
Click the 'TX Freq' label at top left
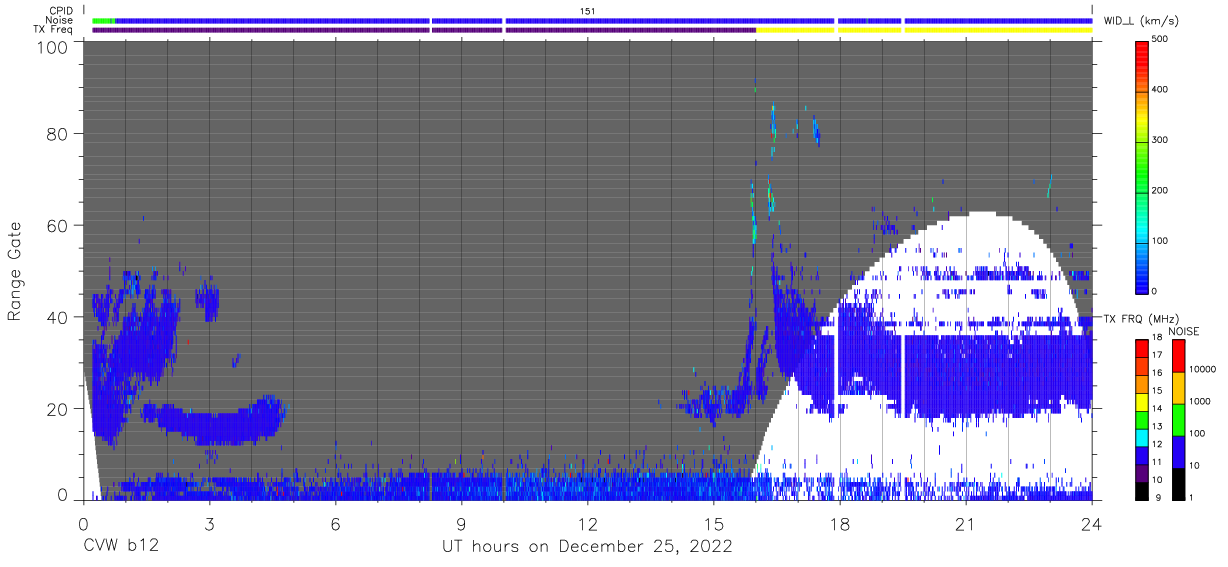(x=55, y=29)
